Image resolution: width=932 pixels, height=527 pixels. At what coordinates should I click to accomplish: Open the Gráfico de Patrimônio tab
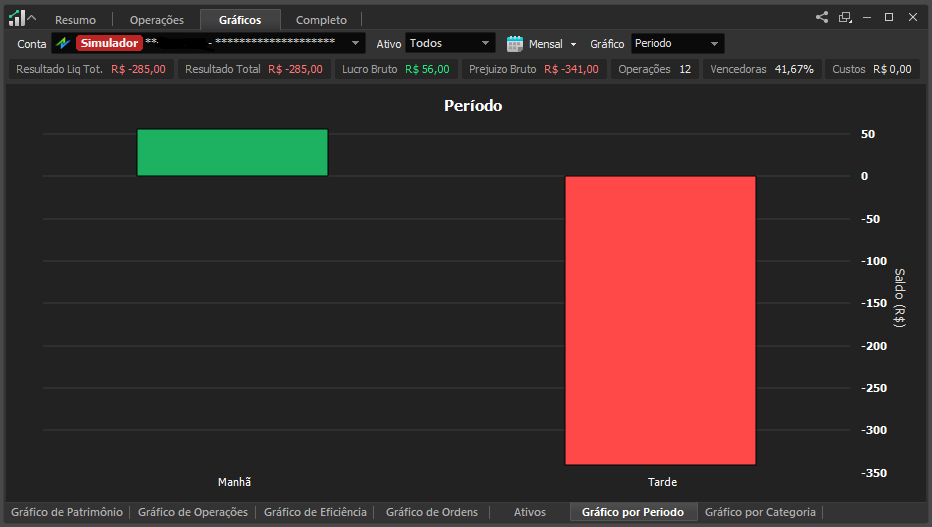tap(67, 512)
